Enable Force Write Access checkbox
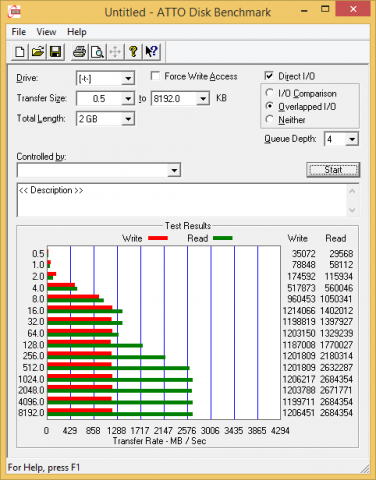This screenshot has width=376, height=480. coord(155,76)
